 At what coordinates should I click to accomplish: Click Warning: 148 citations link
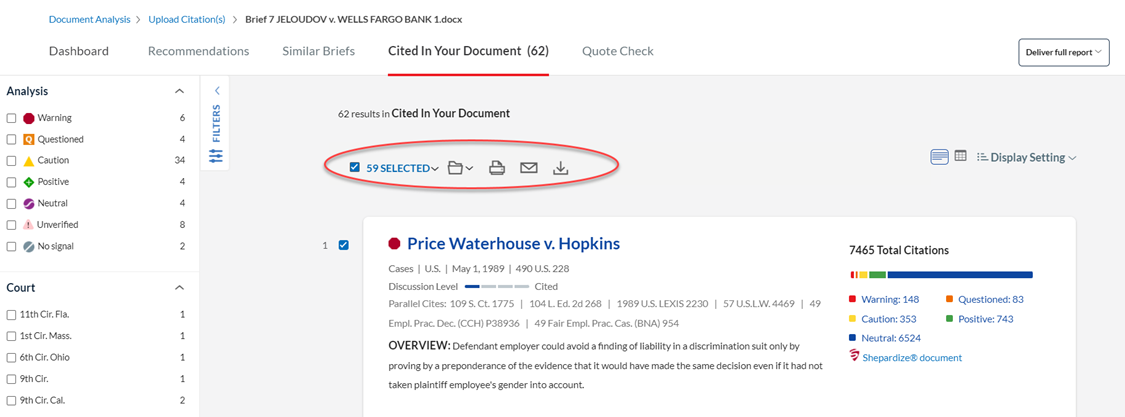pyautogui.click(x=890, y=299)
